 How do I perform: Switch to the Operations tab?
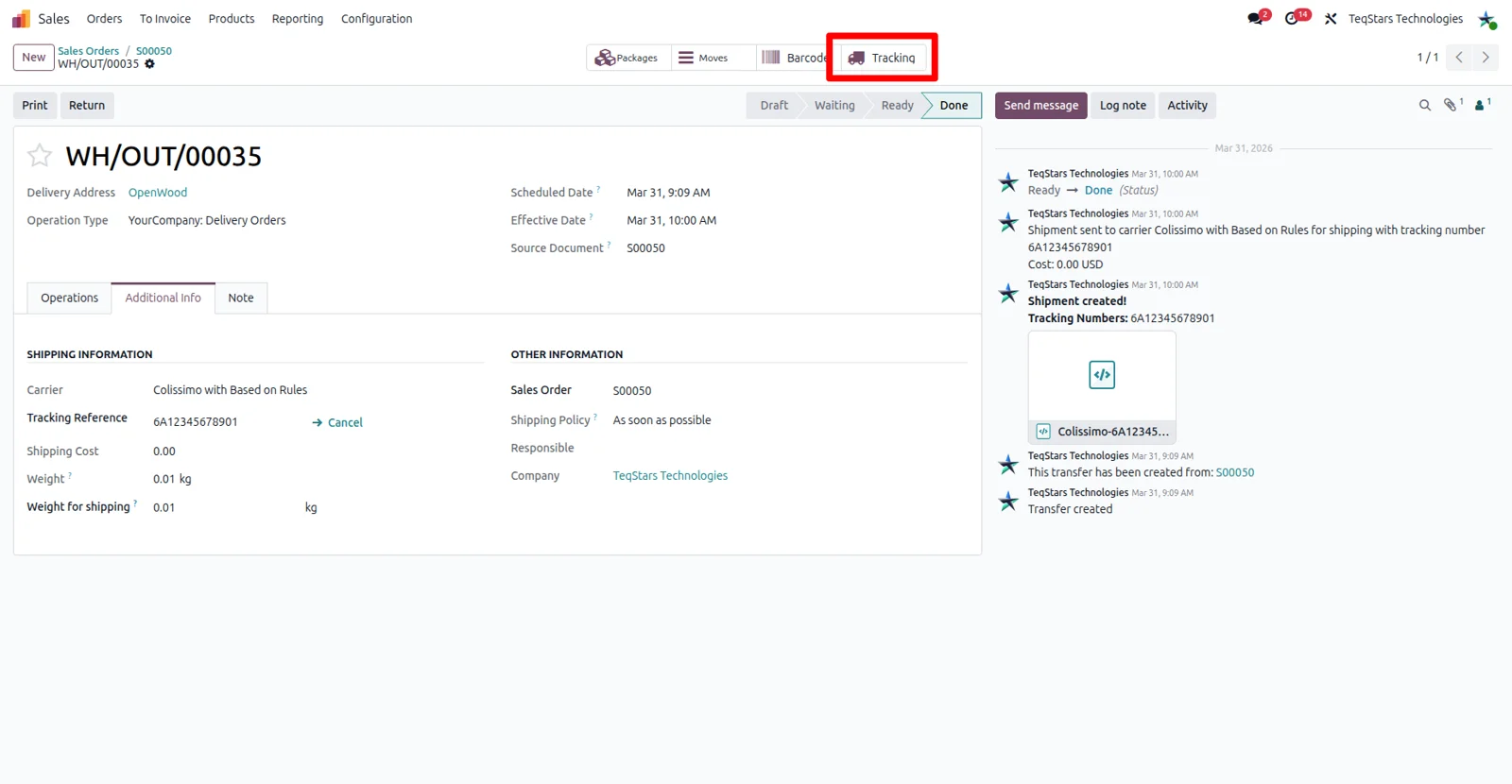click(x=69, y=298)
